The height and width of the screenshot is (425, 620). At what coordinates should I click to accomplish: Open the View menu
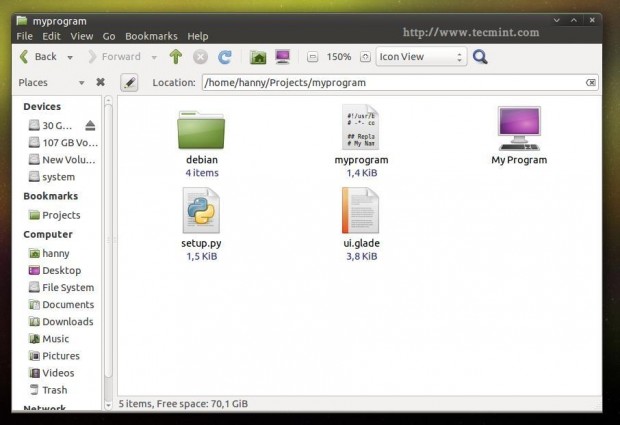pos(82,36)
